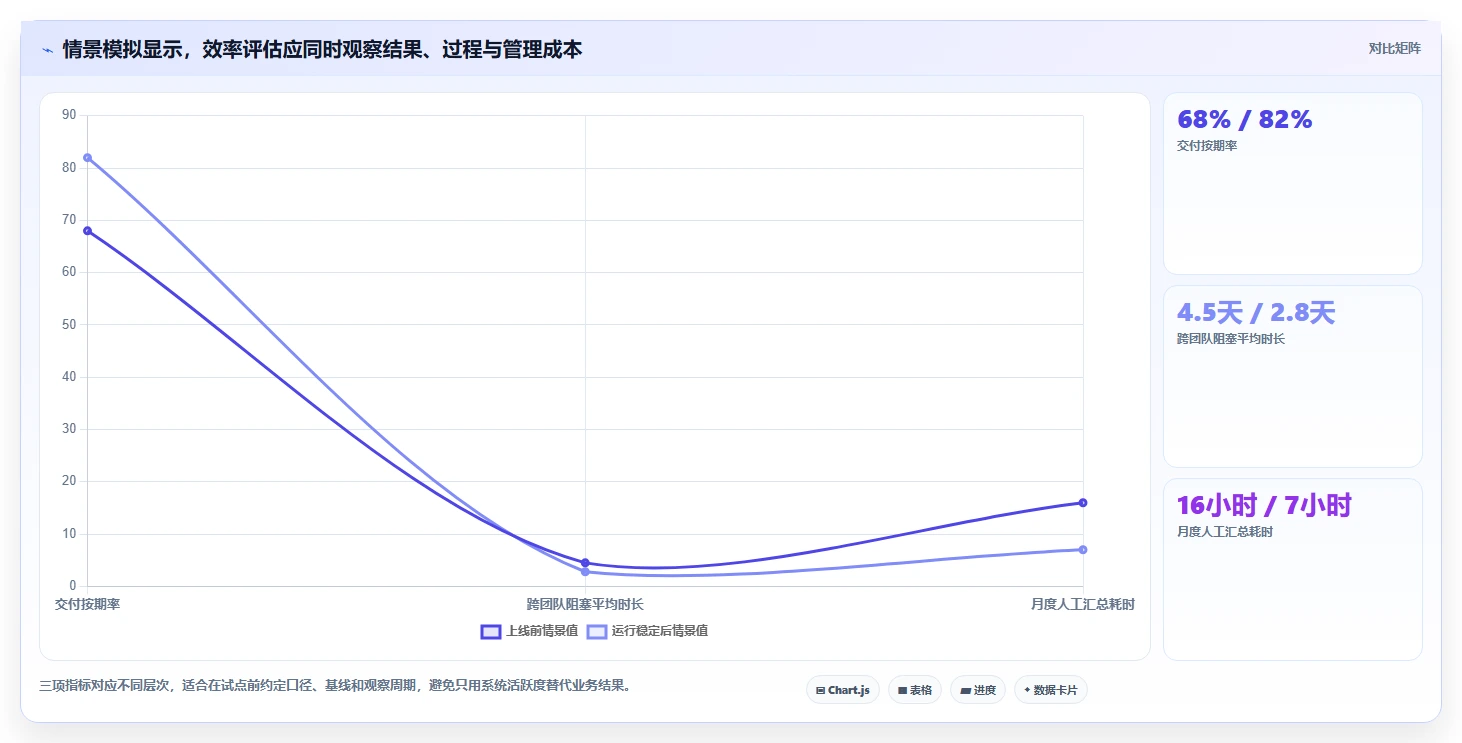The height and width of the screenshot is (743, 1462).
Task: Click the 跨团队阻塞平均时长 card label
Action: (1231, 339)
